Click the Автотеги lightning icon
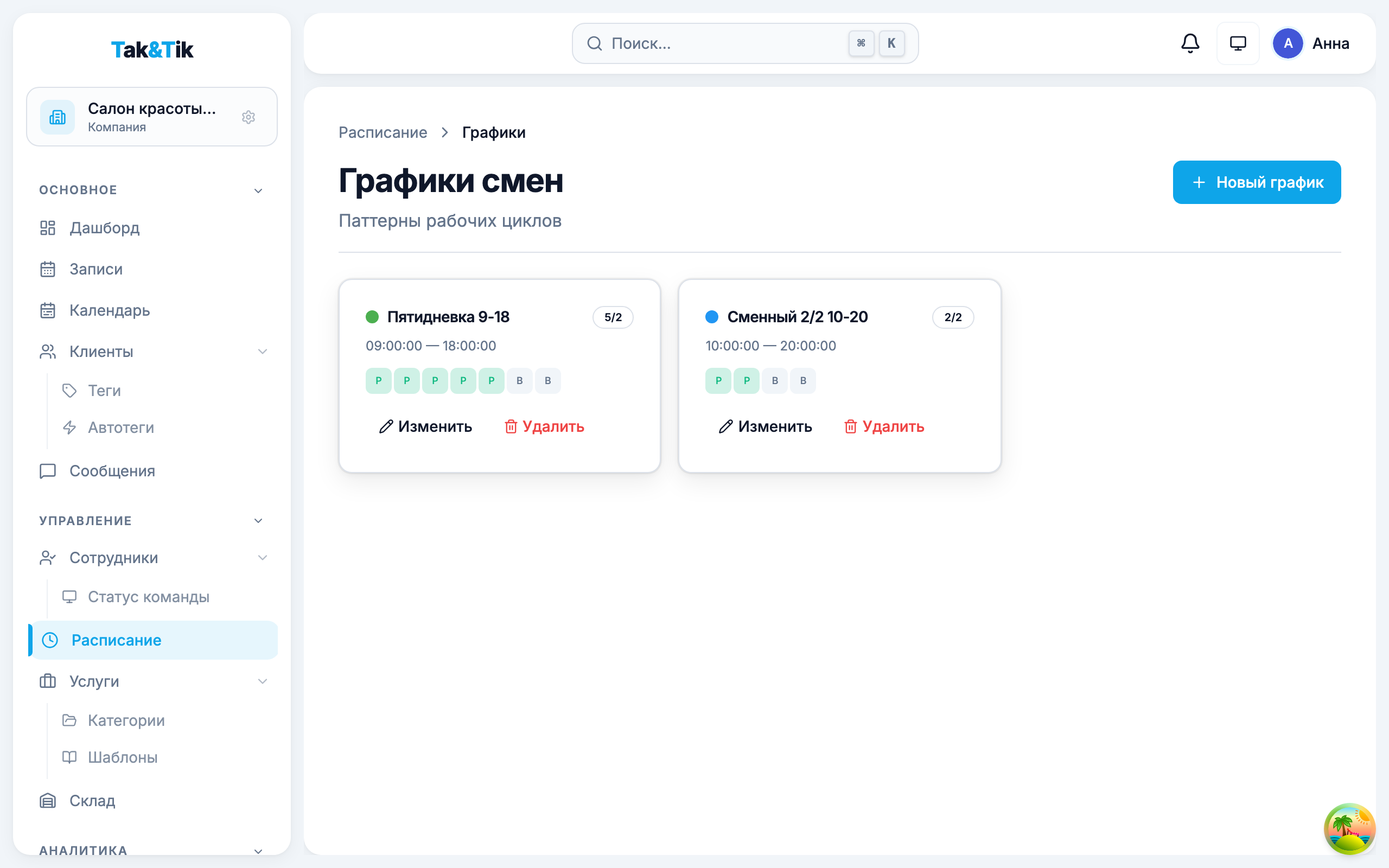1389x868 pixels. click(x=69, y=427)
